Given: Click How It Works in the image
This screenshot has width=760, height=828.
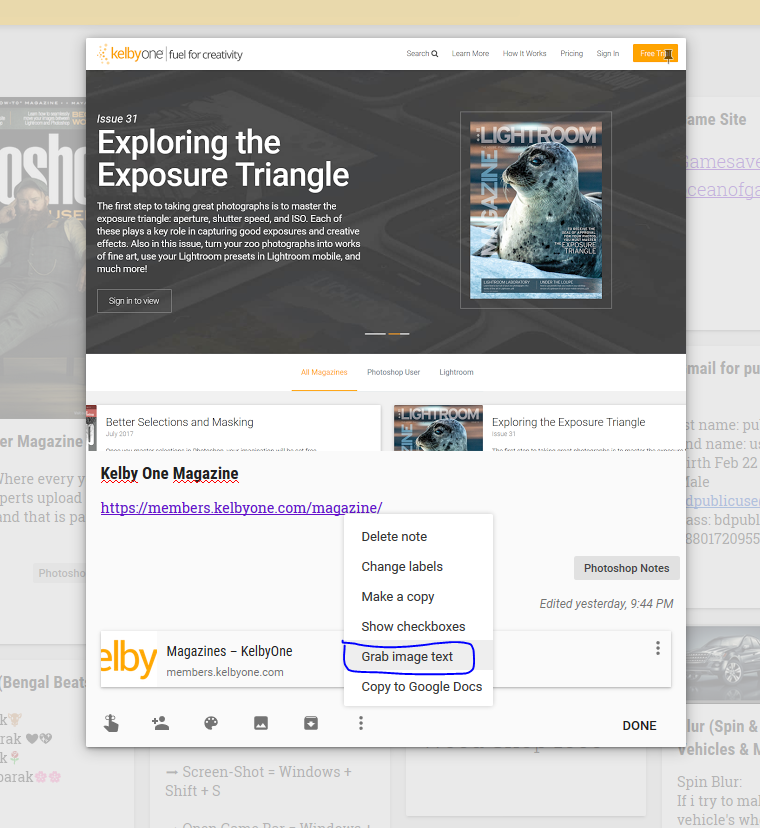Looking at the screenshot, I should 524,54.
